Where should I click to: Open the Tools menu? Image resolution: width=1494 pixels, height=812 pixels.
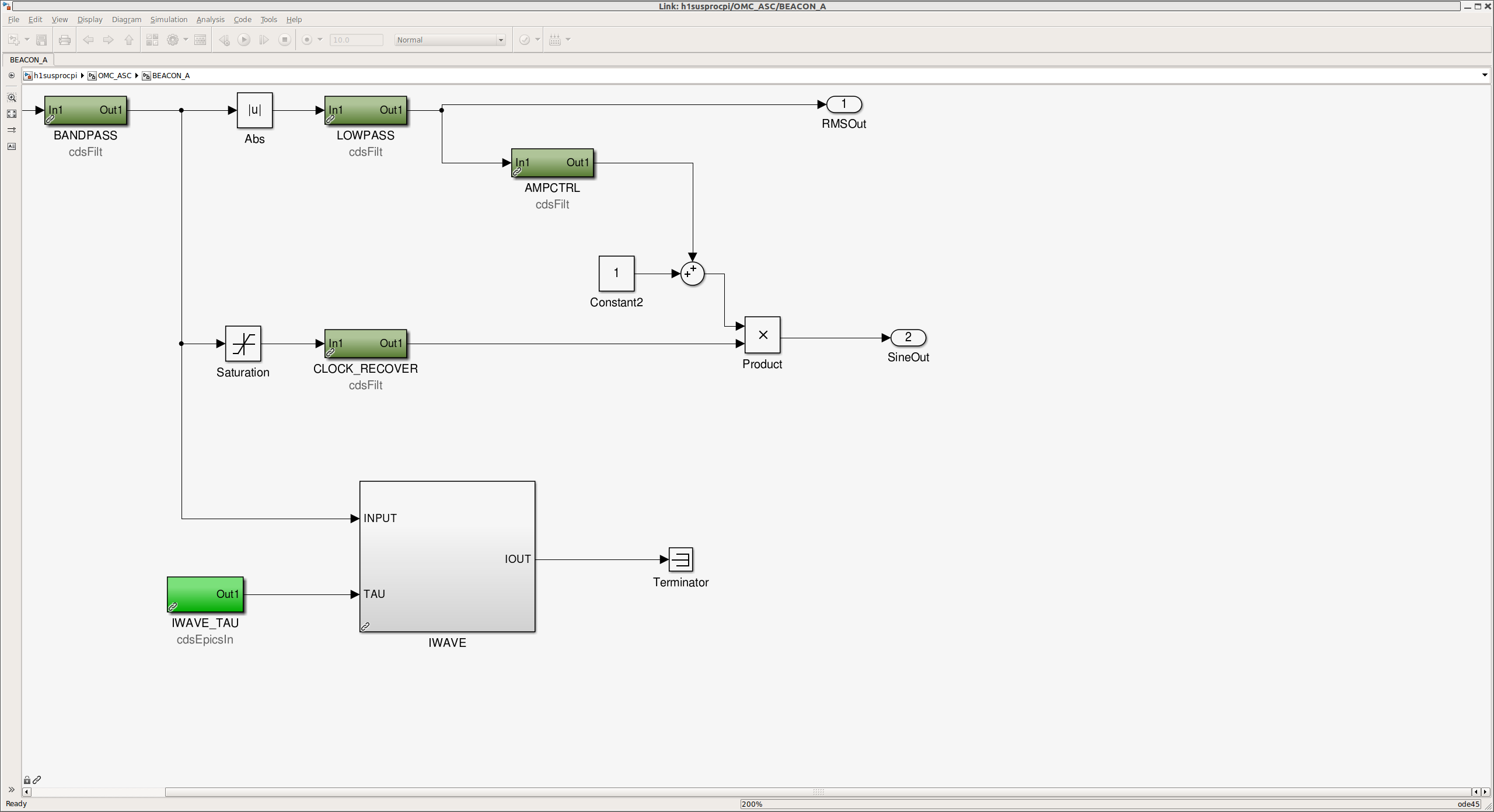(268, 19)
